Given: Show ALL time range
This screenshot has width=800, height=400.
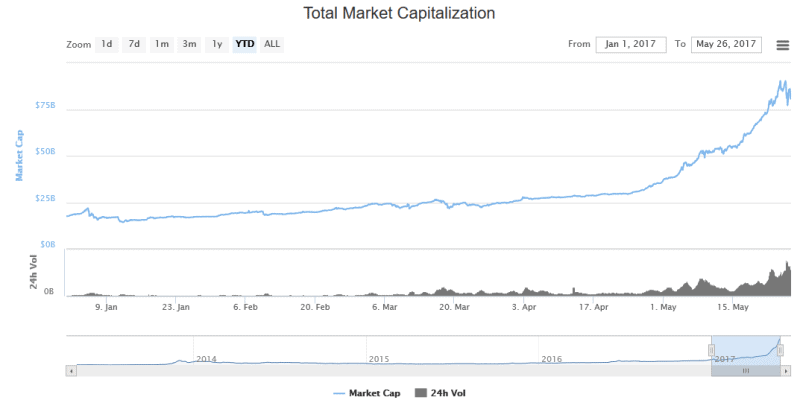Looking at the screenshot, I should [x=272, y=44].
